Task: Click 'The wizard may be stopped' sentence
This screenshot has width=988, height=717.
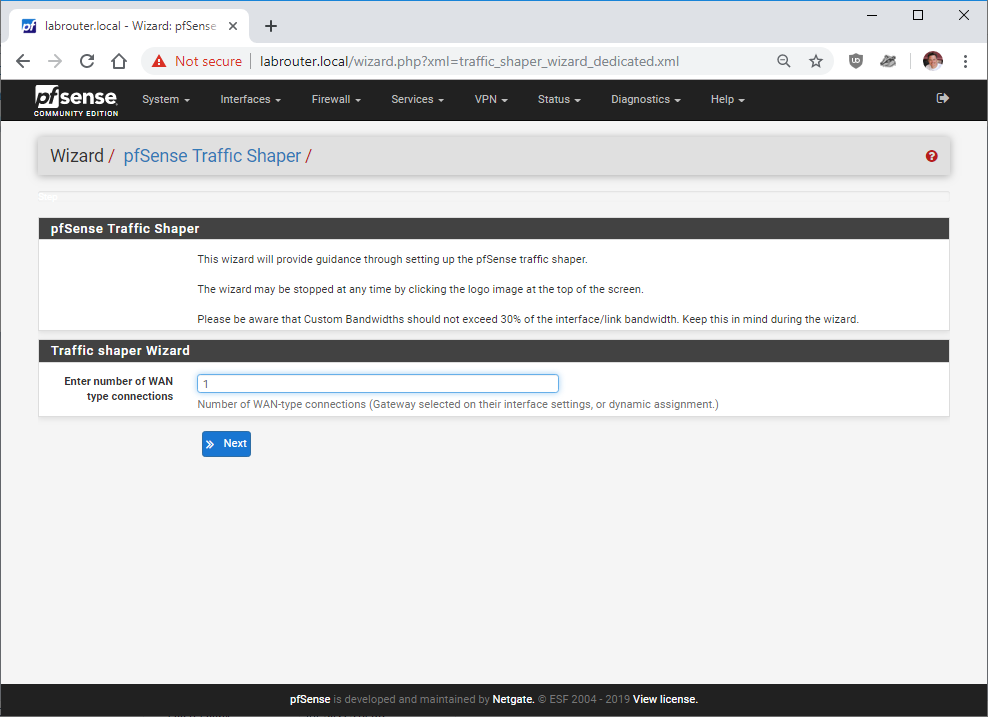Action: click(420, 289)
